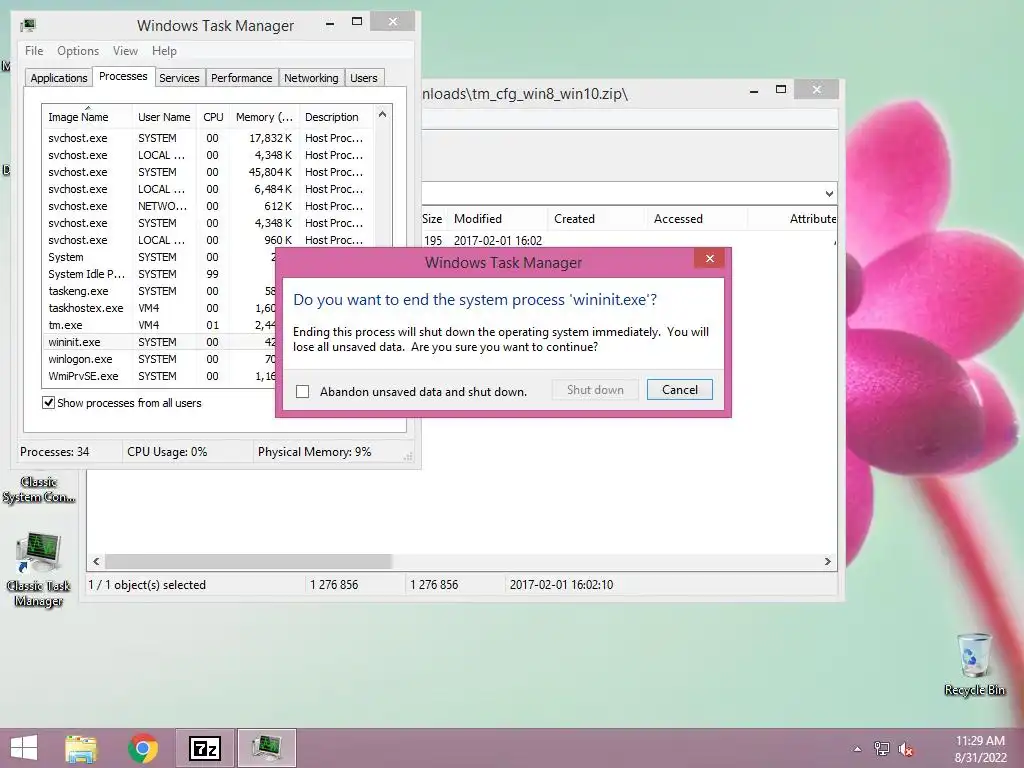
Task: Open the muted volume tray icon
Action: (x=906, y=749)
